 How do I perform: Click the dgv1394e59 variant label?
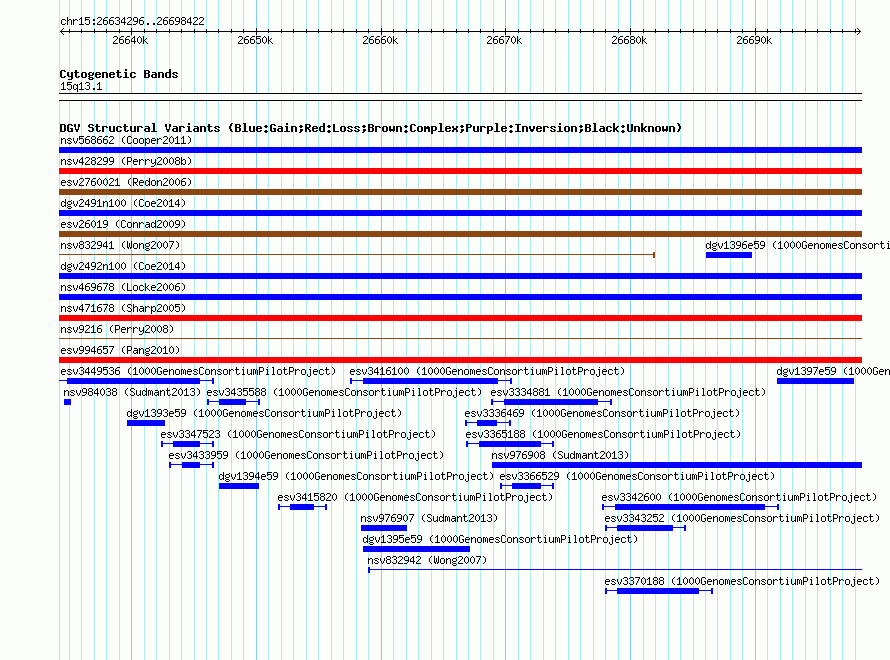[x=356, y=476]
